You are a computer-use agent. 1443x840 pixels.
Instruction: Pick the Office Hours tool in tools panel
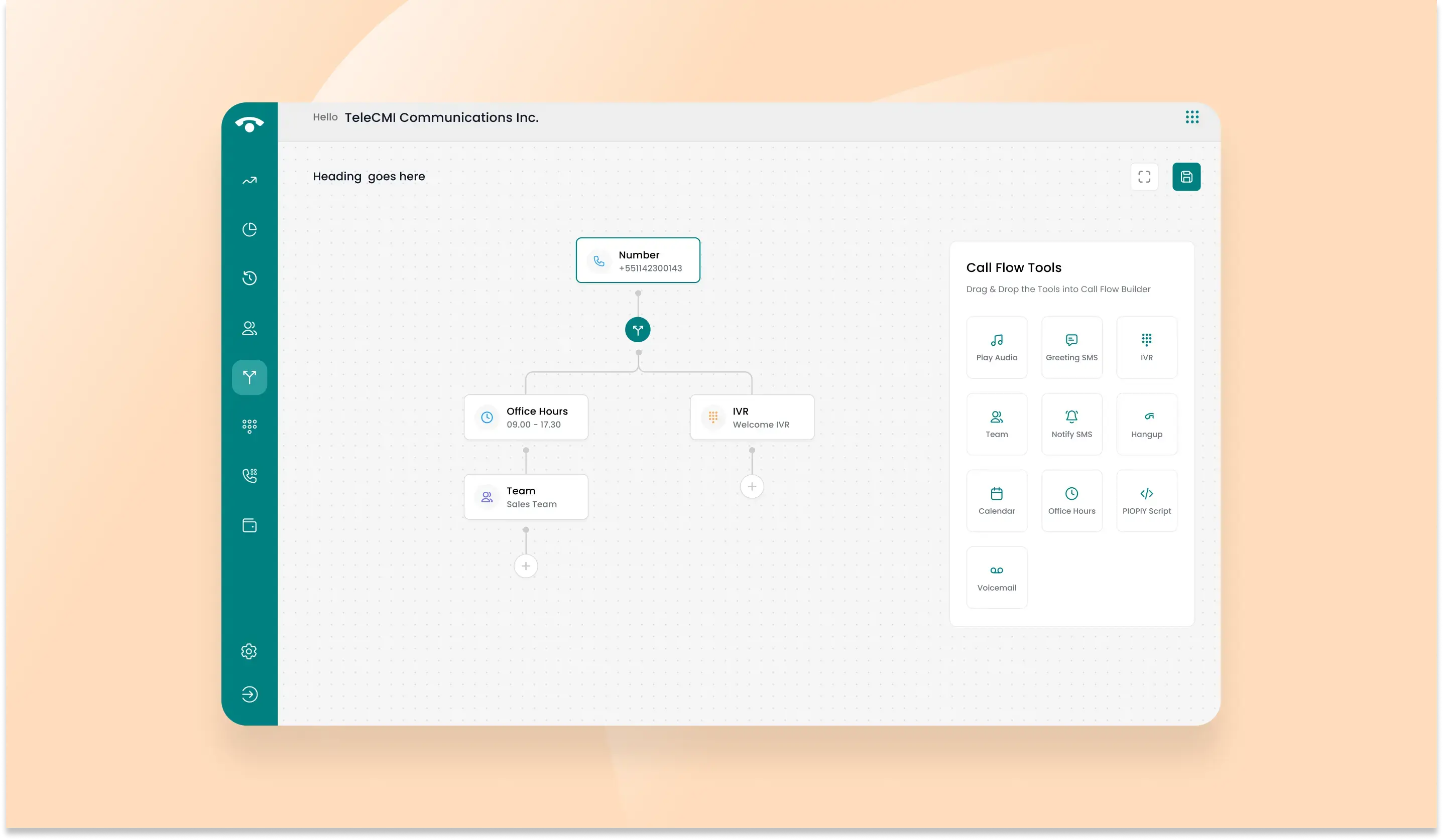click(x=1071, y=501)
